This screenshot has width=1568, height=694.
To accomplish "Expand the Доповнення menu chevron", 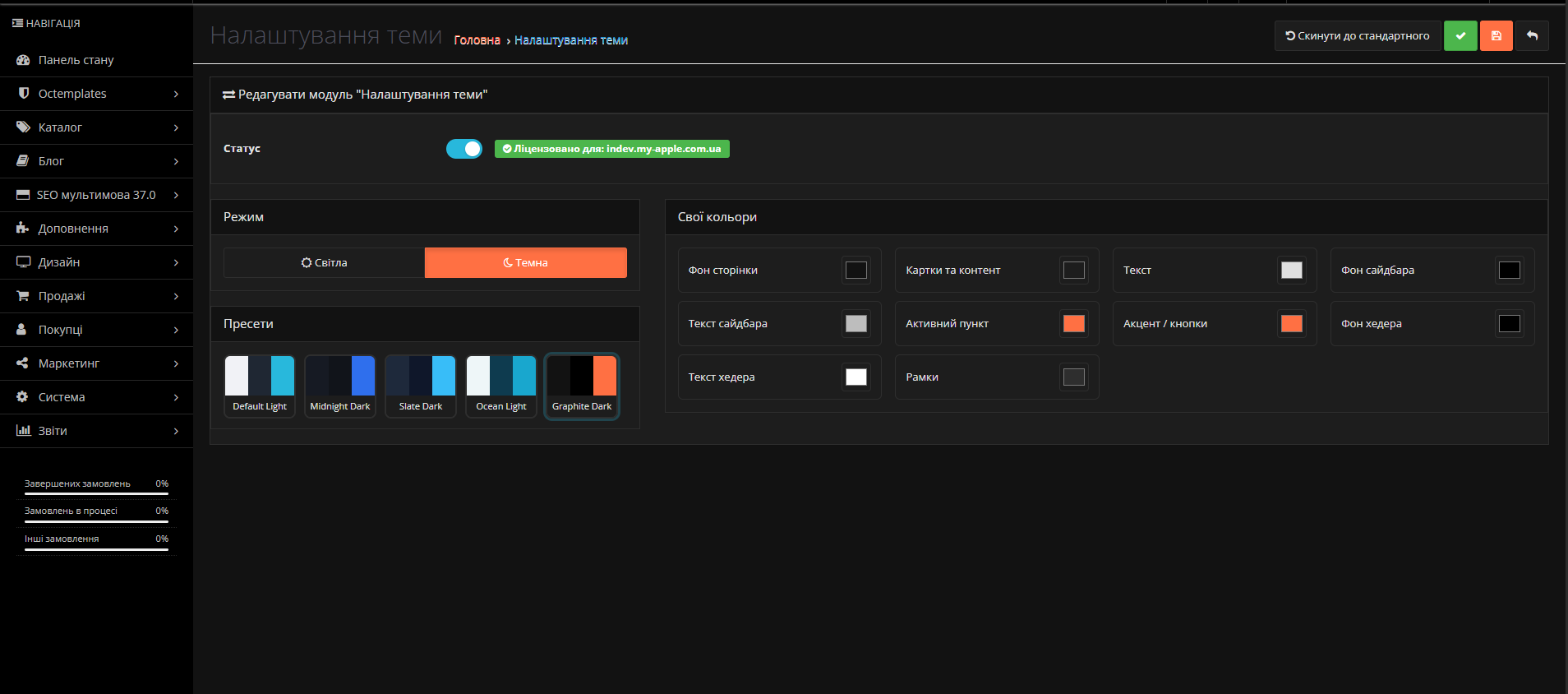I will 176,229.
